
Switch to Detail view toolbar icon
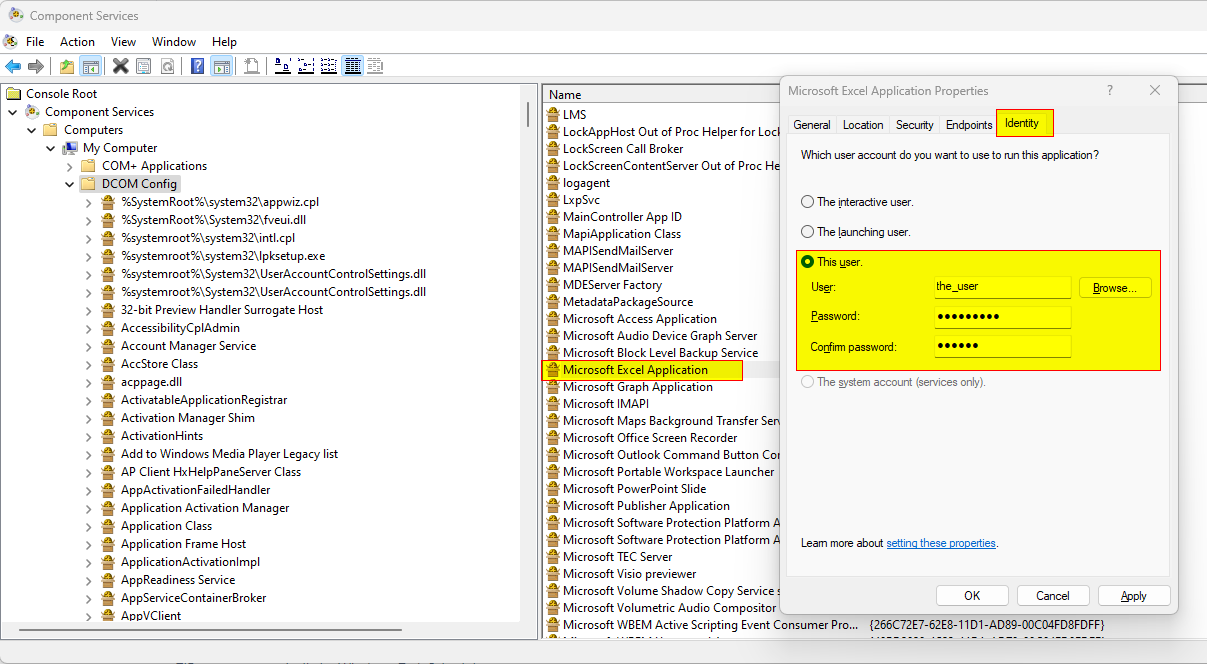pos(353,66)
